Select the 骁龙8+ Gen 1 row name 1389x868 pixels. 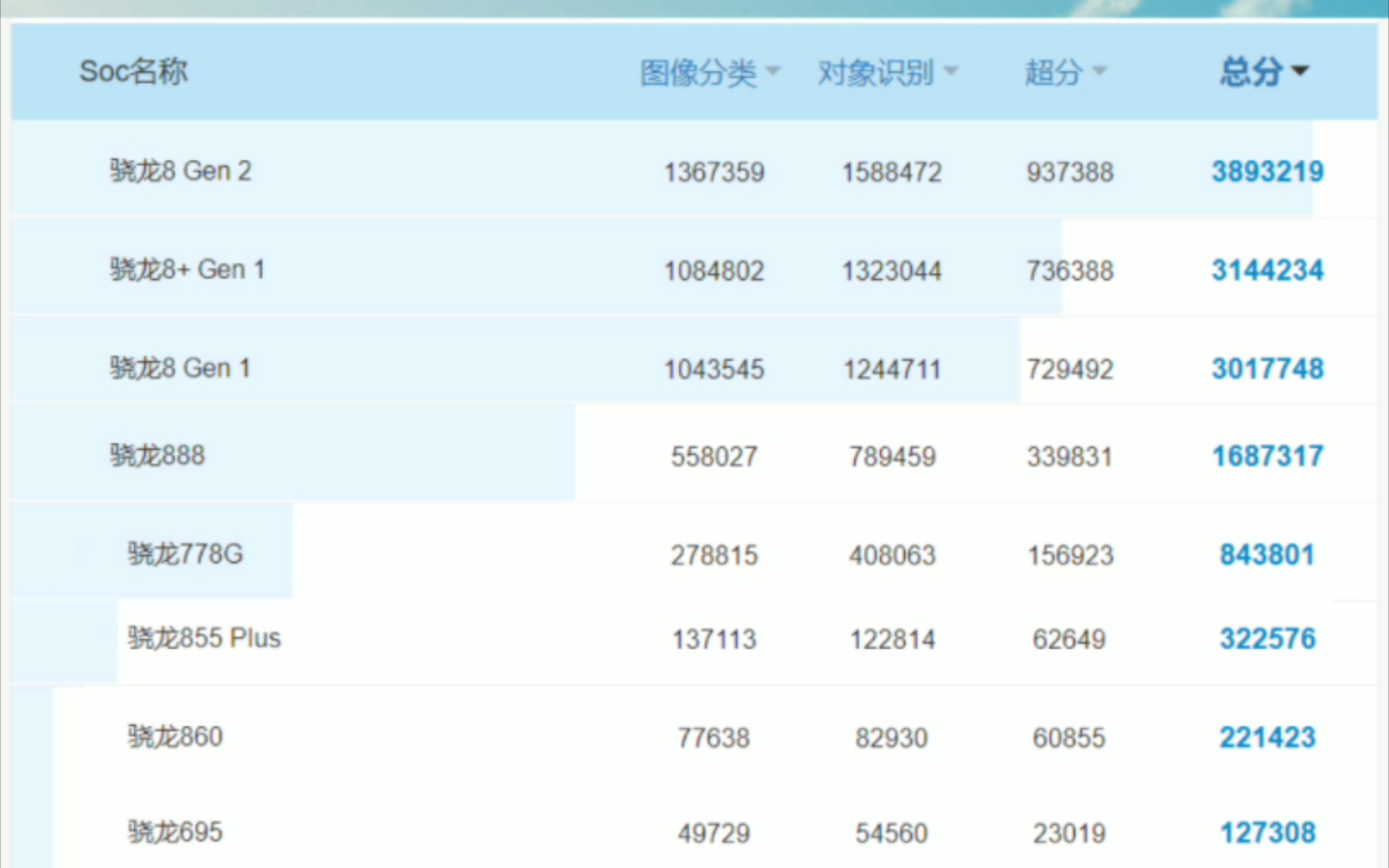tap(187, 269)
